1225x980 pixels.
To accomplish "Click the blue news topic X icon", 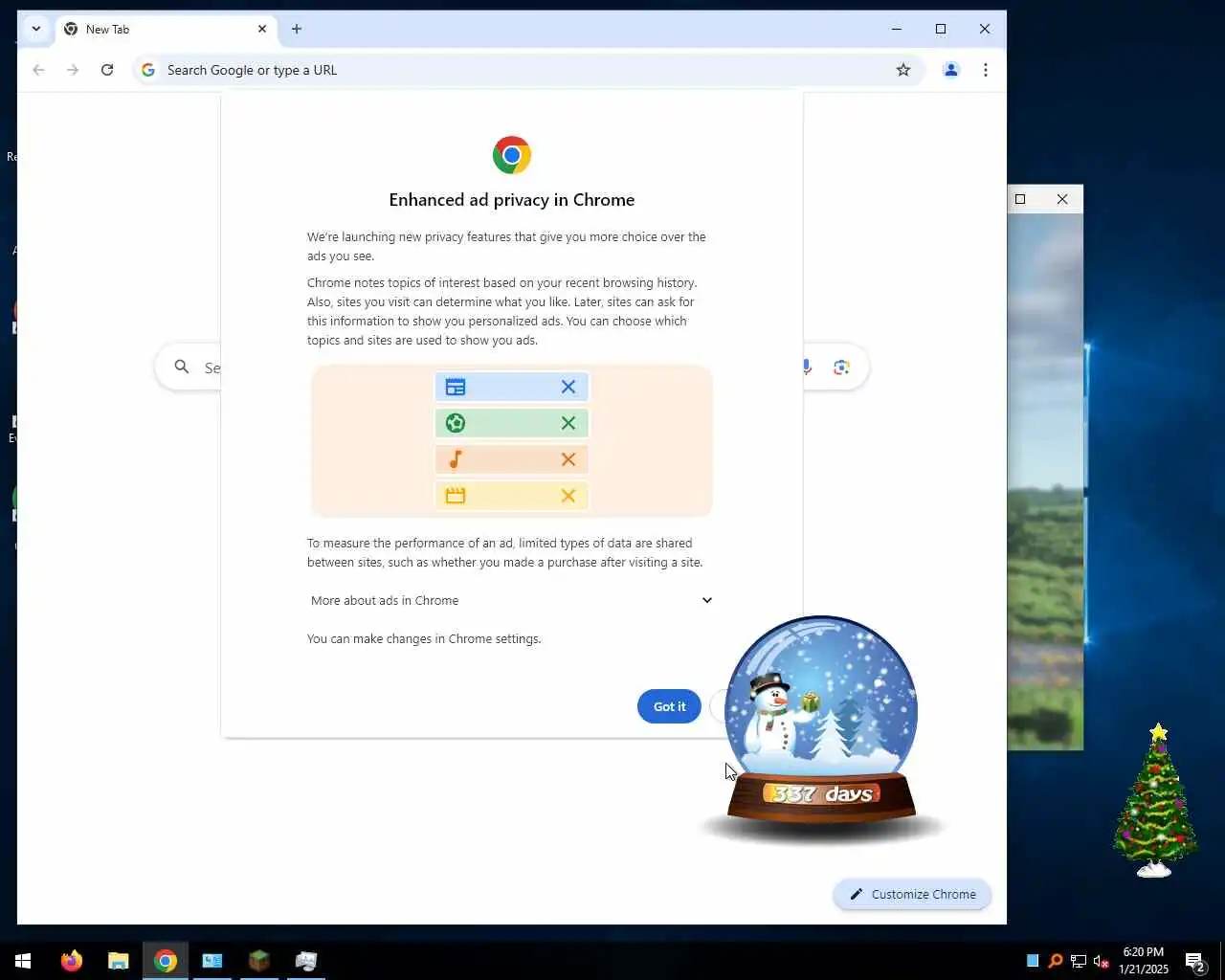I will pyautogui.click(x=568, y=387).
